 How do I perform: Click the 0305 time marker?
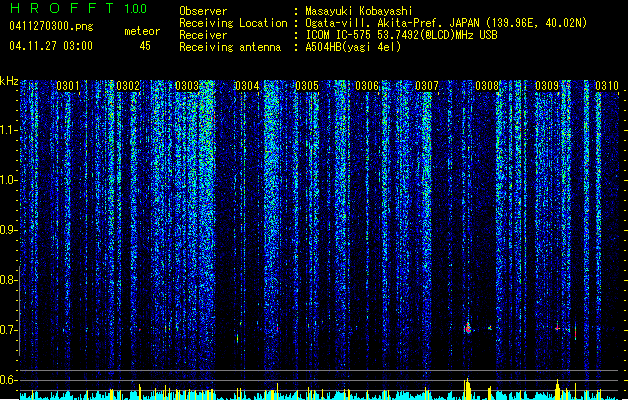click(307, 86)
